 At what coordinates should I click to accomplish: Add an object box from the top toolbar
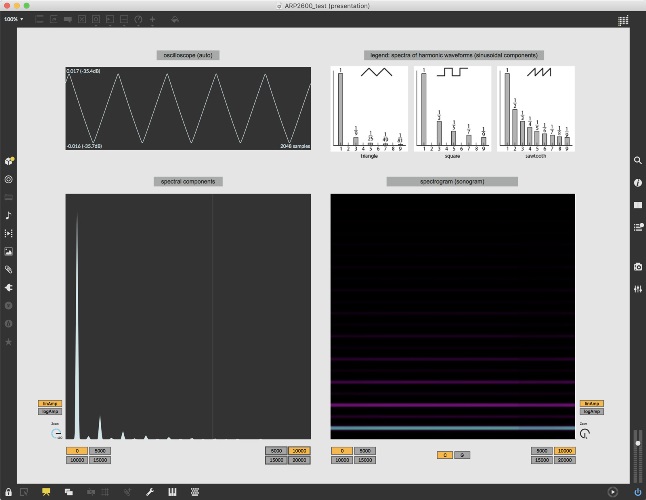[x=40, y=19]
